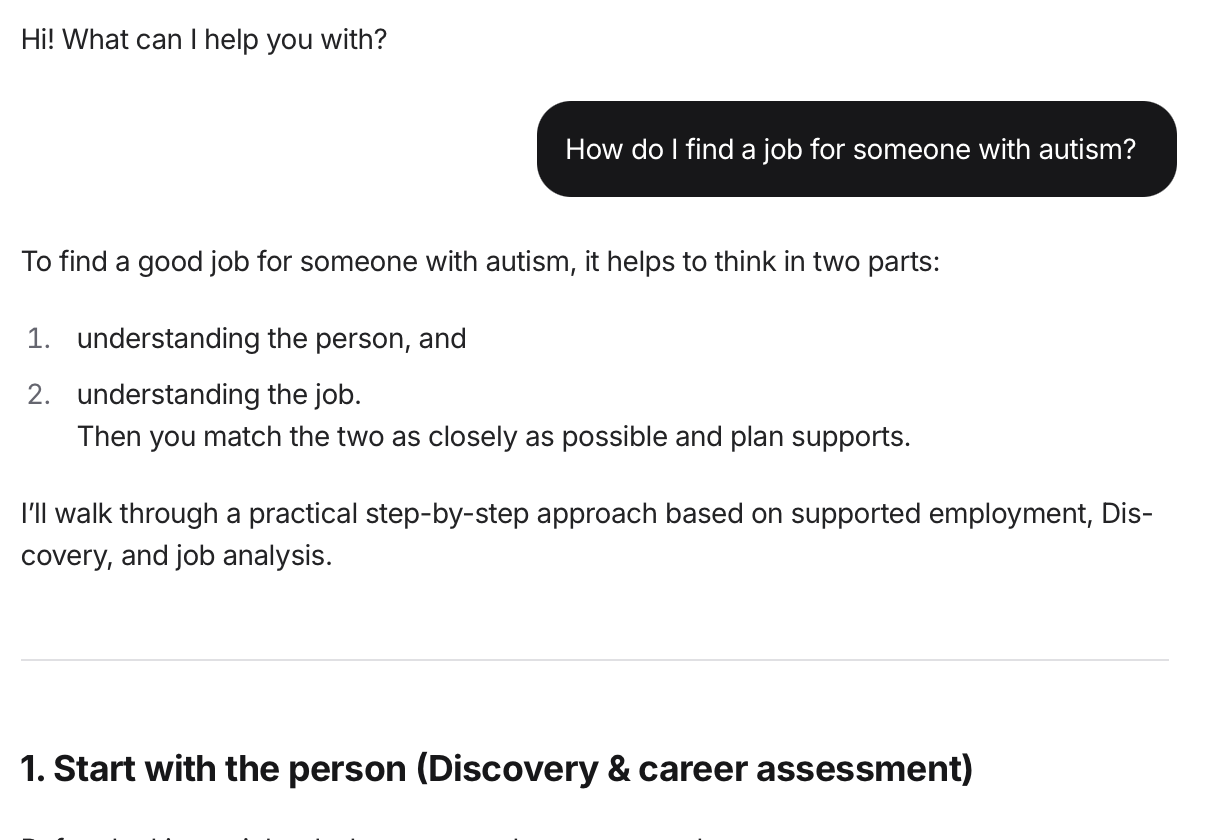Click the list number "1." marker
The width and height of the screenshot is (1218, 840).
(x=39, y=339)
